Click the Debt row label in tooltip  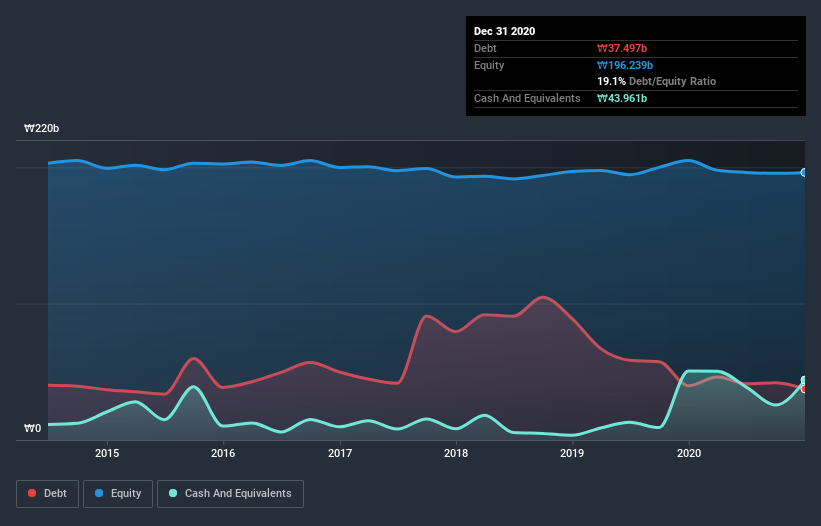[x=485, y=48]
